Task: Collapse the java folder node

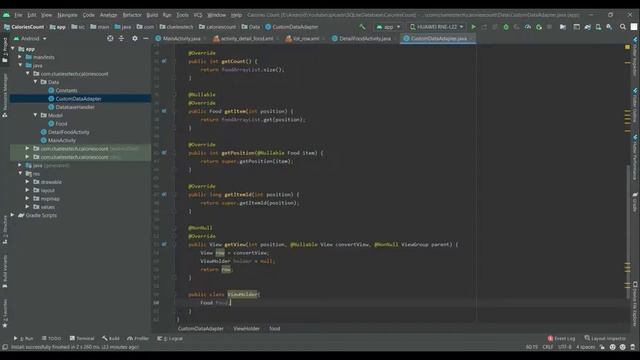Action: click(x=20, y=65)
